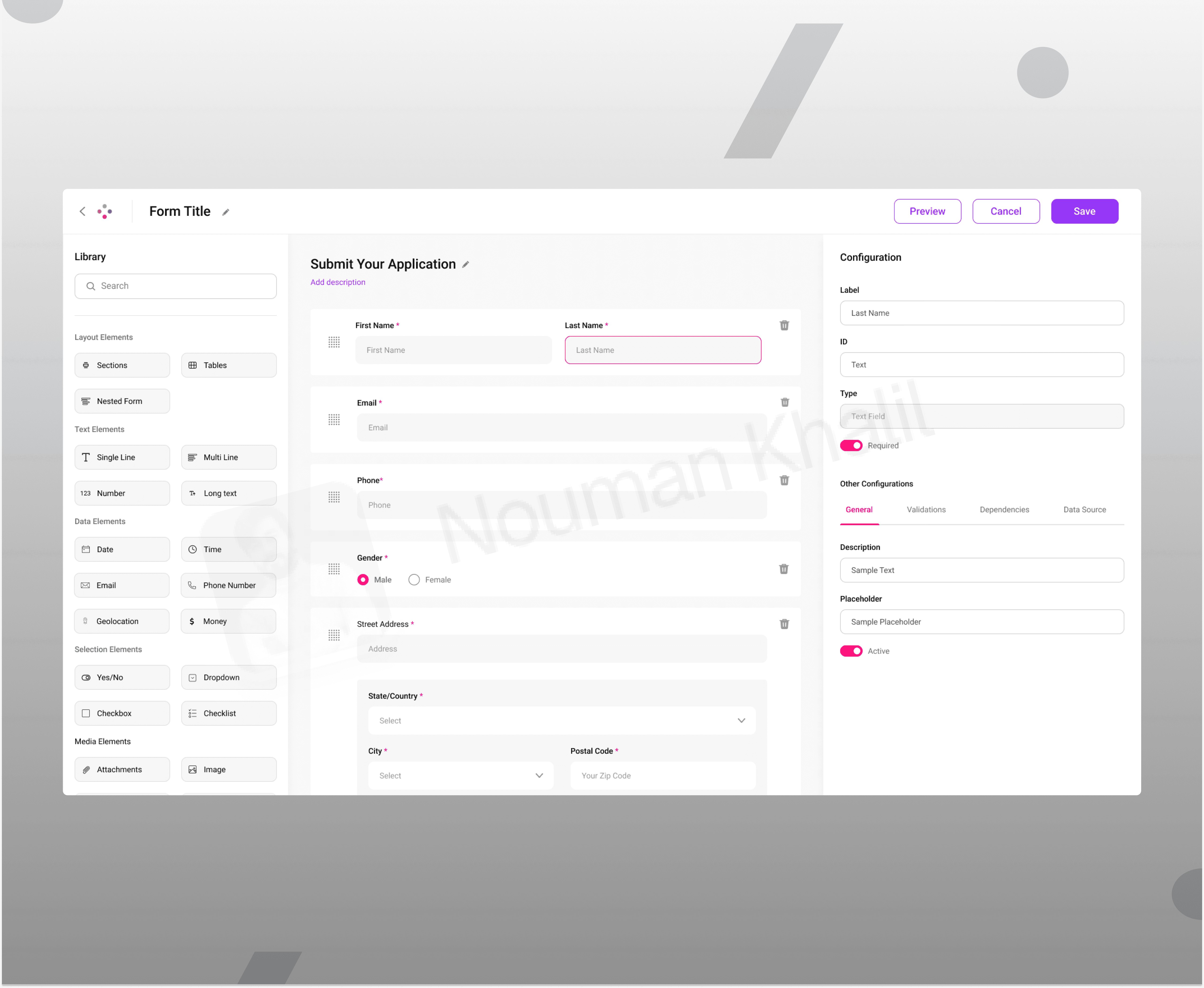
Task: Click drag handle for First Name row
Action: 334,342
